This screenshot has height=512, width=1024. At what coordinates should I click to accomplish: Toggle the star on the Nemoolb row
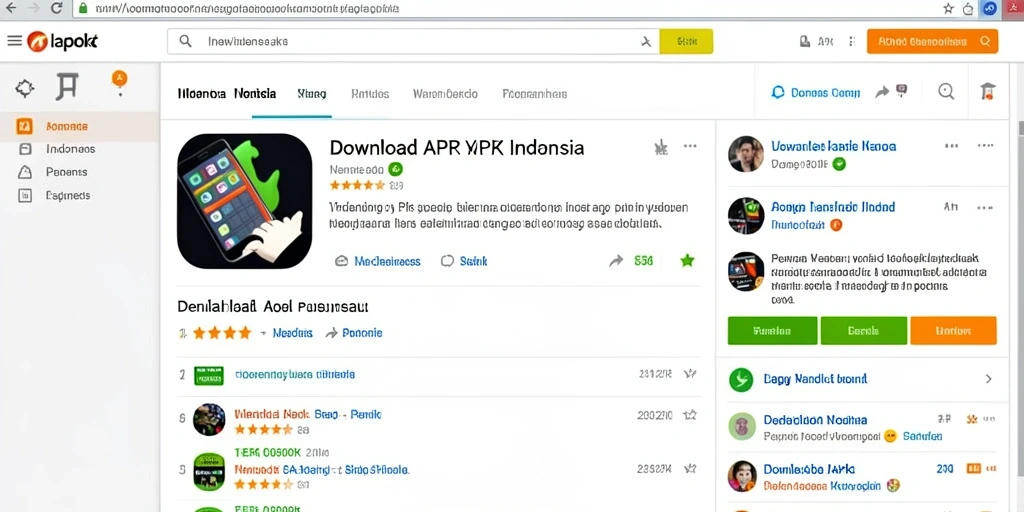click(x=690, y=469)
